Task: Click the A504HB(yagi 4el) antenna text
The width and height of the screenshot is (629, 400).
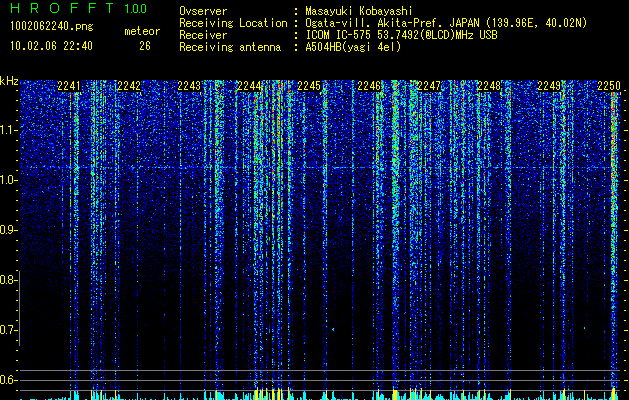Action: click(353, 47)
